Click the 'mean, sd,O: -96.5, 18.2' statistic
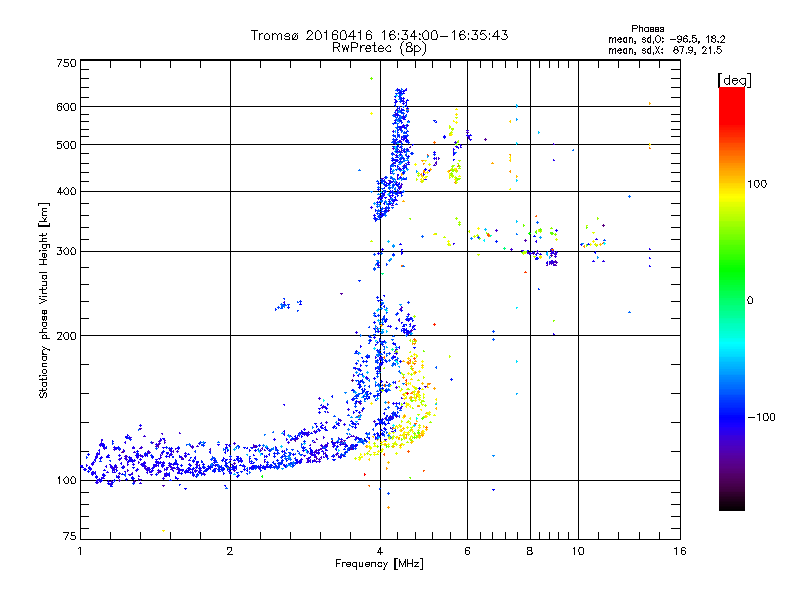The image size is (800, 600). click(666, 39)
